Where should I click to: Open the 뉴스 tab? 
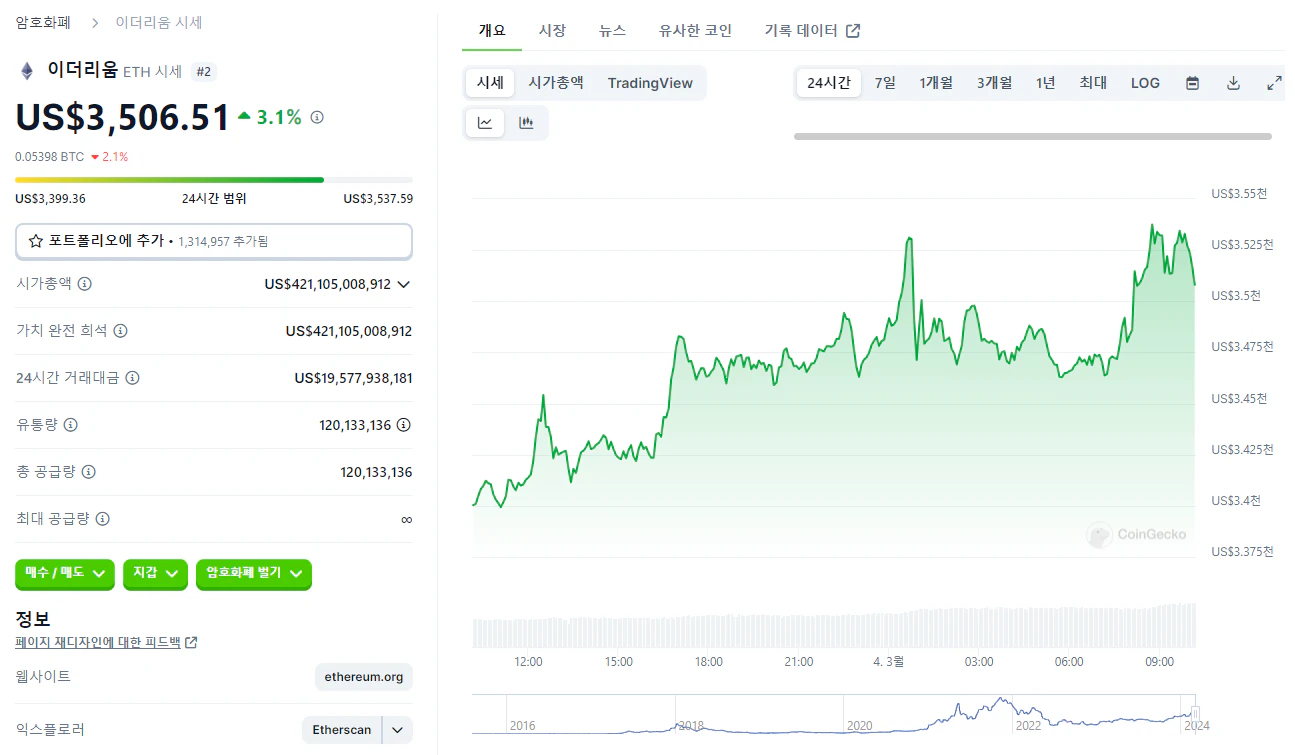point(612,31)
